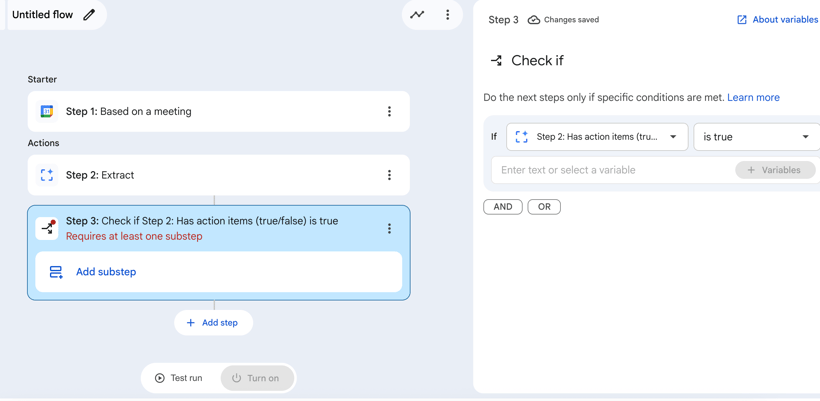
Task: Open Step 2 more options menu
Action: coord(389,175)
